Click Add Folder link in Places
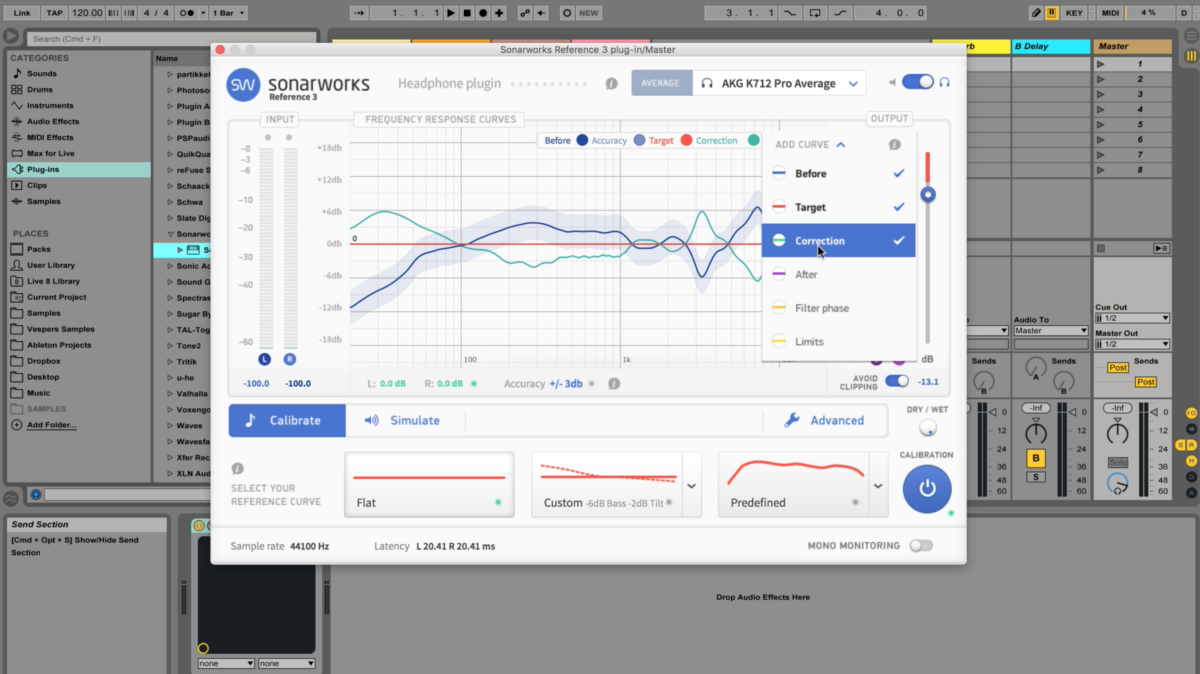 [x=52, y=425]
